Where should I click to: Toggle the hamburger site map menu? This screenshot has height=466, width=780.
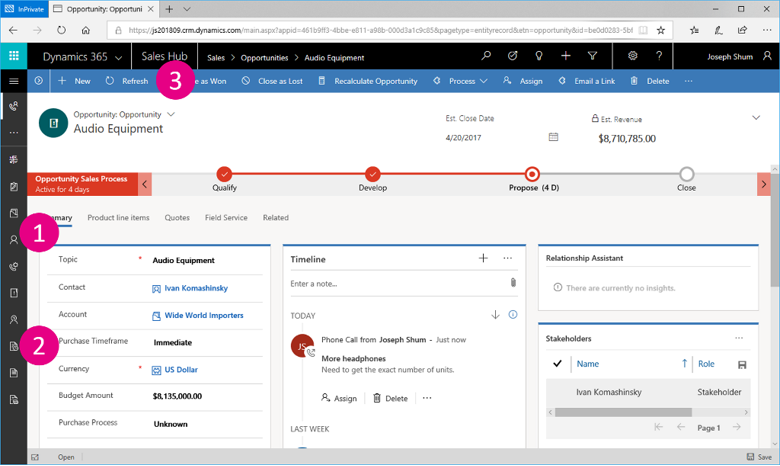click(x=13, y=81)
